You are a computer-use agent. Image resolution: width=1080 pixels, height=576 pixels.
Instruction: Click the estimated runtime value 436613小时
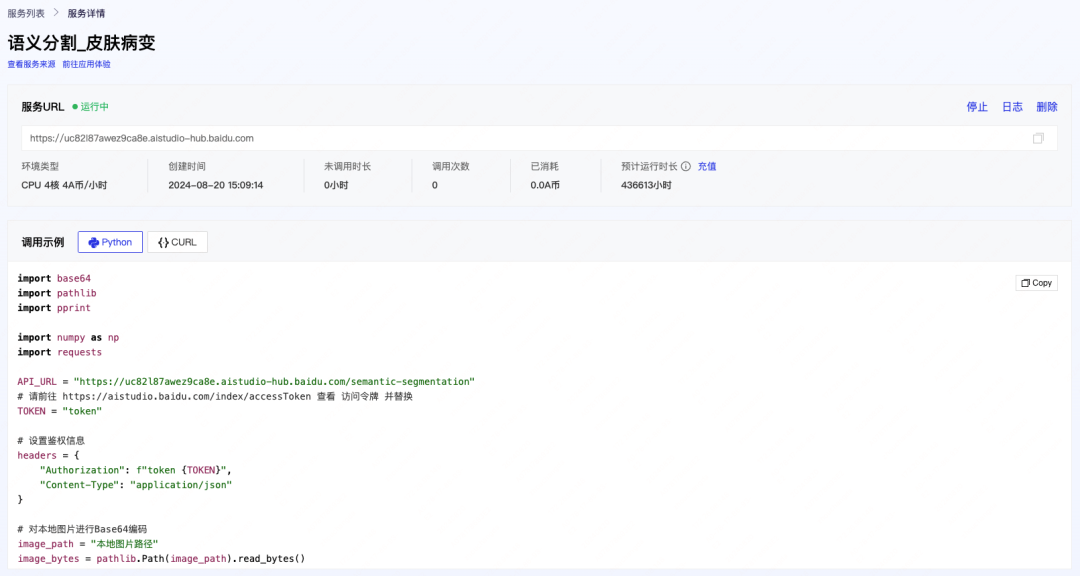point(646,185)
